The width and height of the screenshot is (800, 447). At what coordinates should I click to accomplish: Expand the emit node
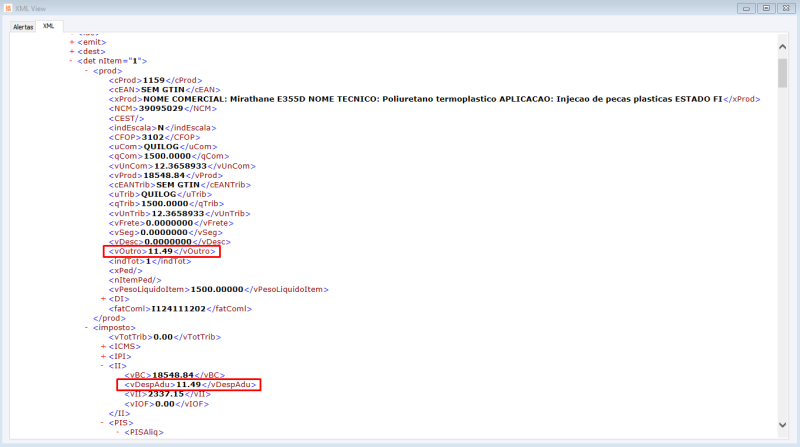(72, 42)
